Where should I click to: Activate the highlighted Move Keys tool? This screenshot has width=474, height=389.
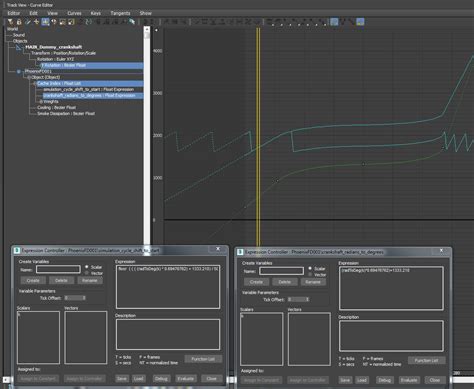tap(45, 22)
